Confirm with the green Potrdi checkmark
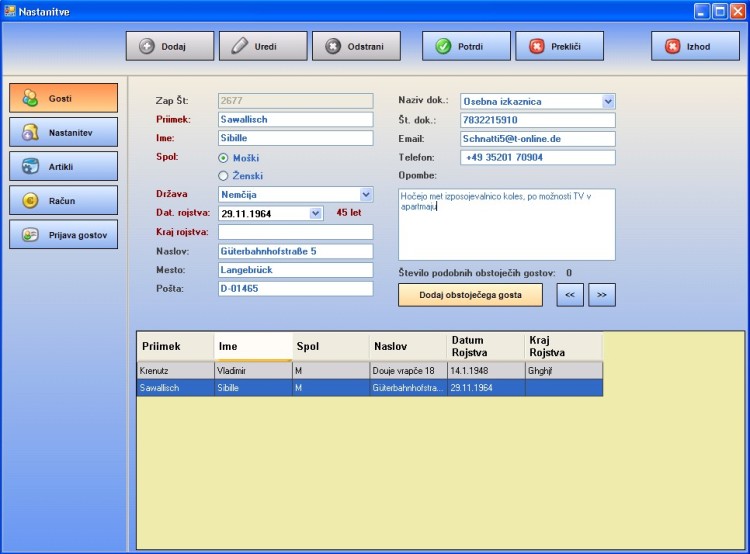Screen dimensions: 750x554 point(443,46)
